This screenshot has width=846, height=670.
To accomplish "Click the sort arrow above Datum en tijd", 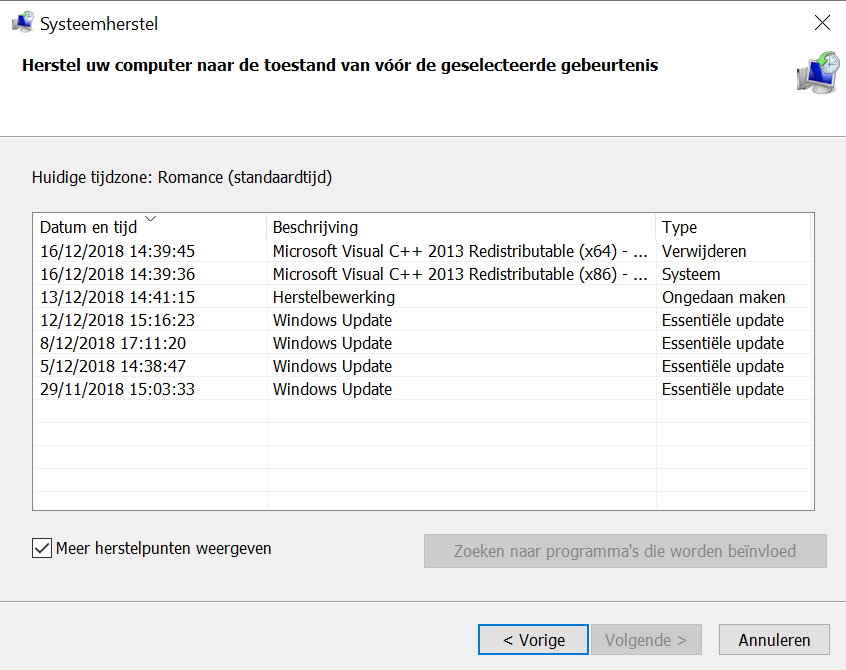I will 151,218.
